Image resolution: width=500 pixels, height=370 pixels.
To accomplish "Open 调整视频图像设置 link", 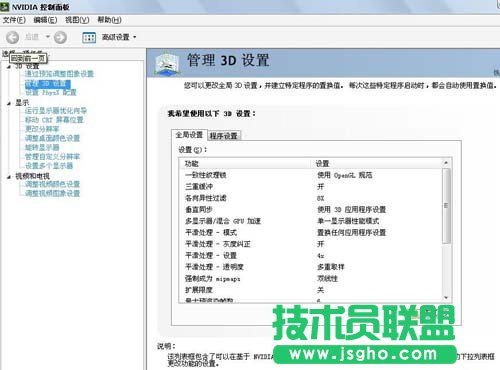I will point(52,193).
